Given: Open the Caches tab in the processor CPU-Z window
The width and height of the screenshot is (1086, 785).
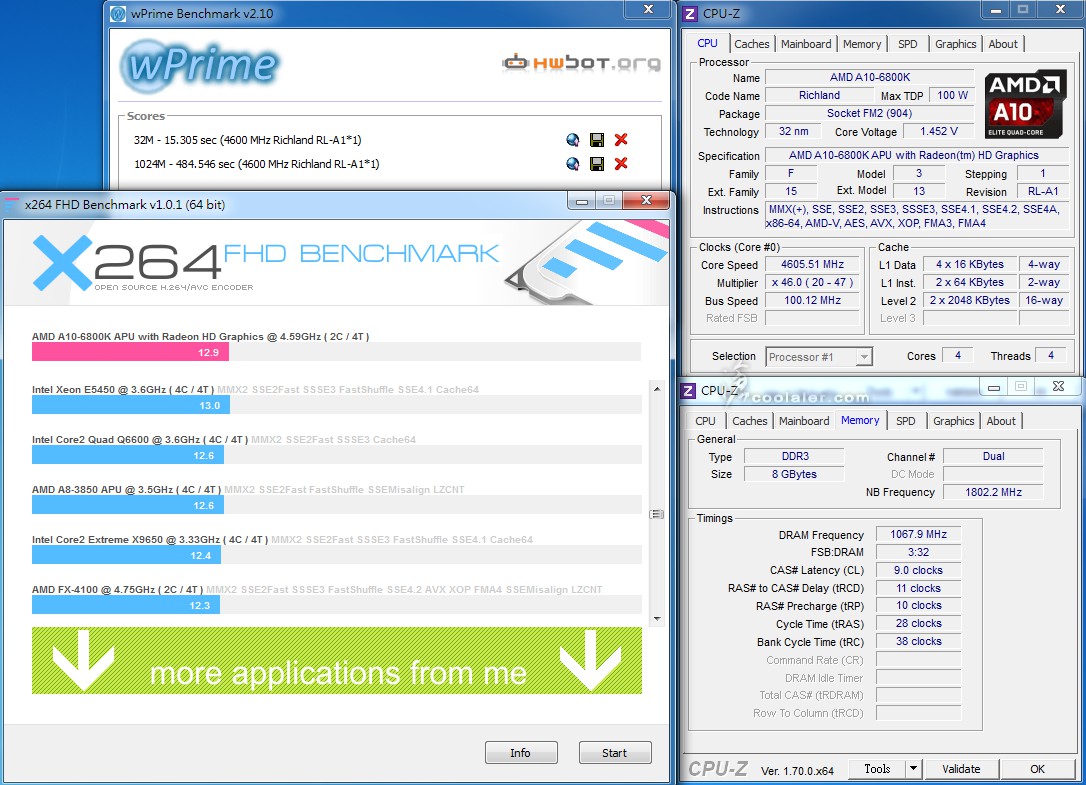Looking at the screenshot, I should 751,44.
